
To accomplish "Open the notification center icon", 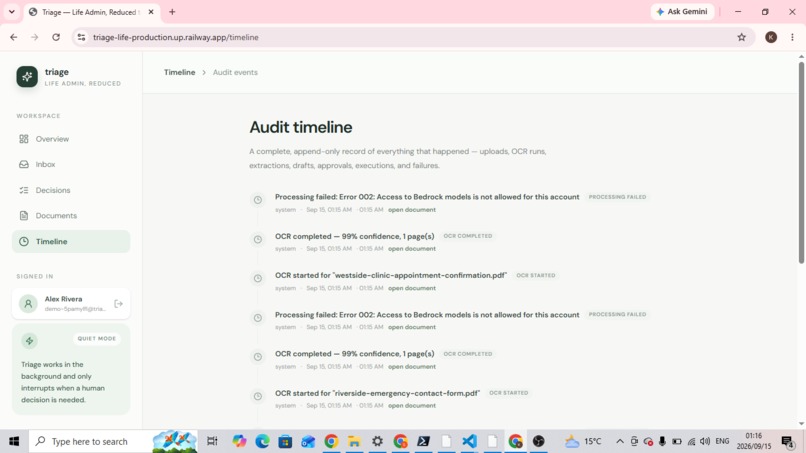I will pyautogui.click(x=787, y=441).
